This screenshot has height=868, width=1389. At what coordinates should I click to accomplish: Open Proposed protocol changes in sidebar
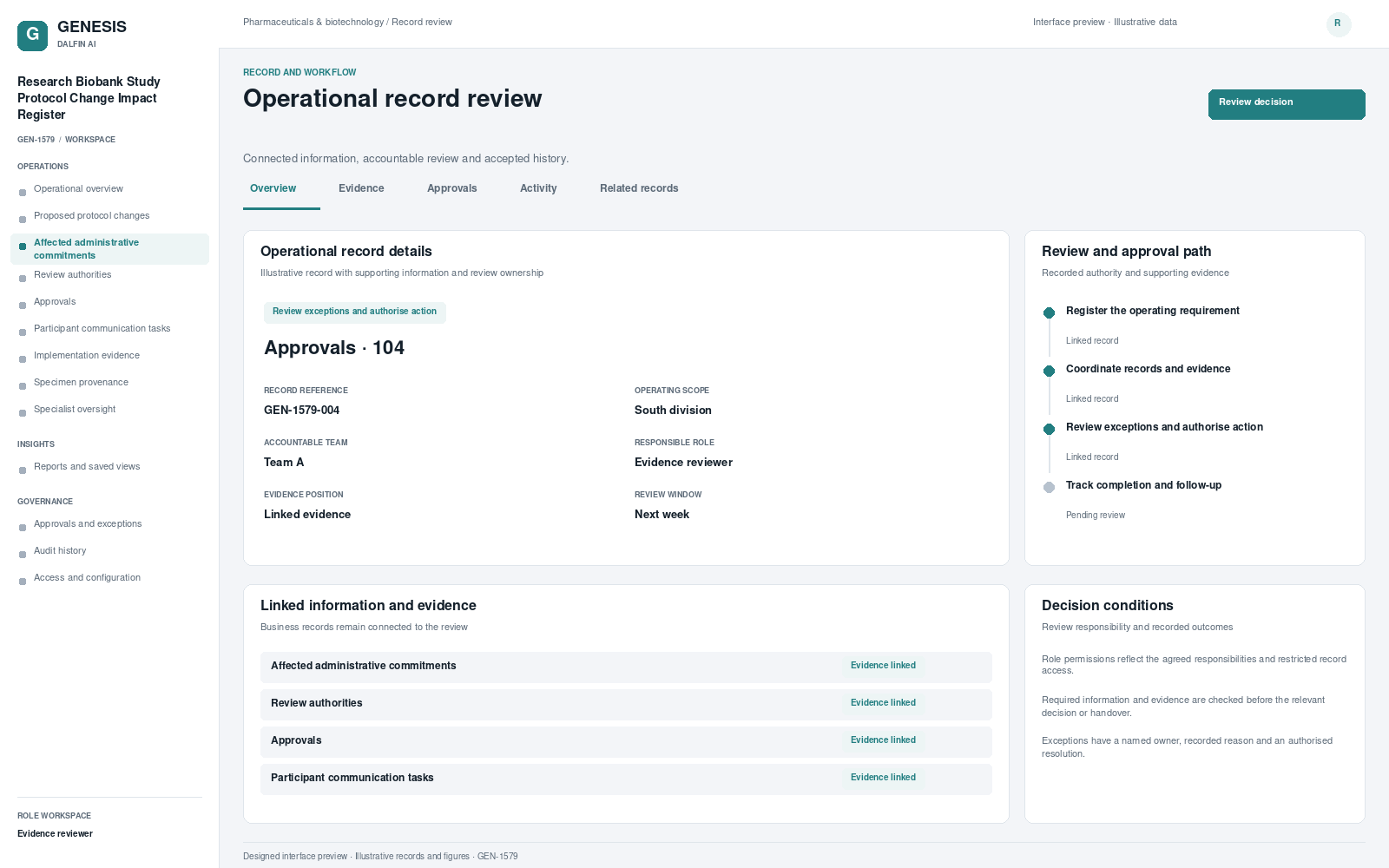[x=109, y=216]
